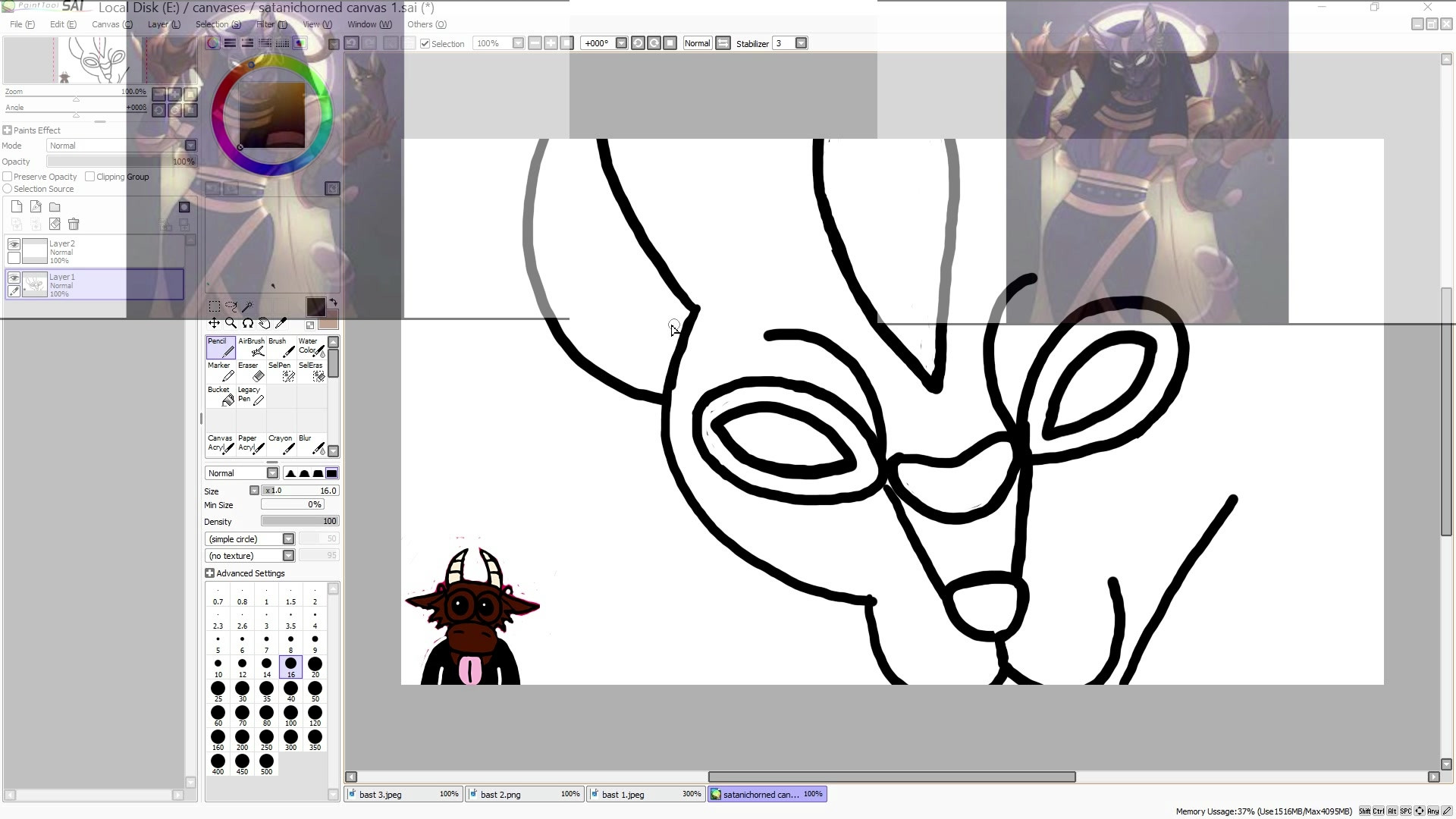Click the undo button in toolbar
The width and height of the screenshot is (1456, 819).
tap(351, 43)
